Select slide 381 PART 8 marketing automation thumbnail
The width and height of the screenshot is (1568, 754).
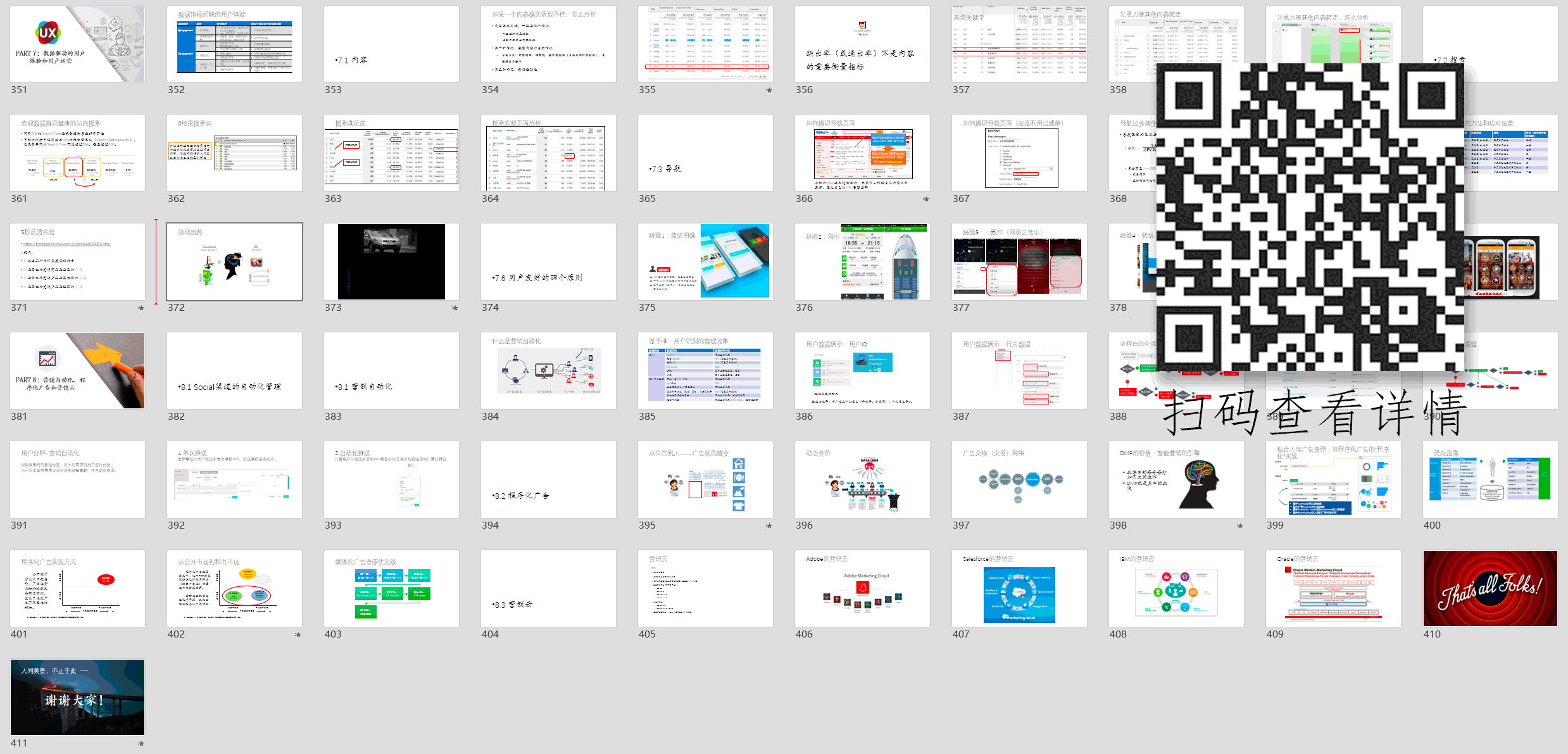(77, 370)
